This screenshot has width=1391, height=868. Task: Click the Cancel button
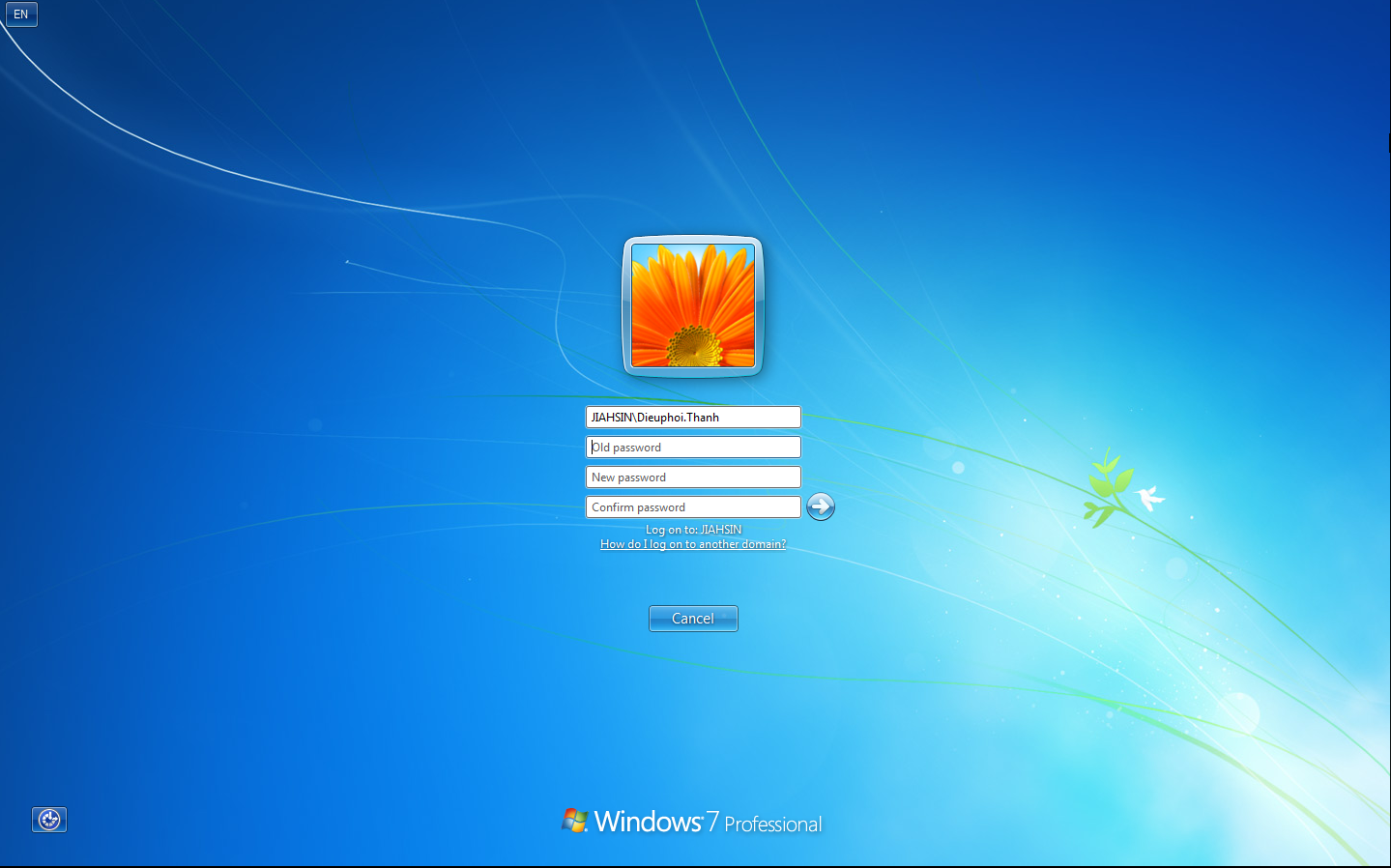click(x=693, y=619)
